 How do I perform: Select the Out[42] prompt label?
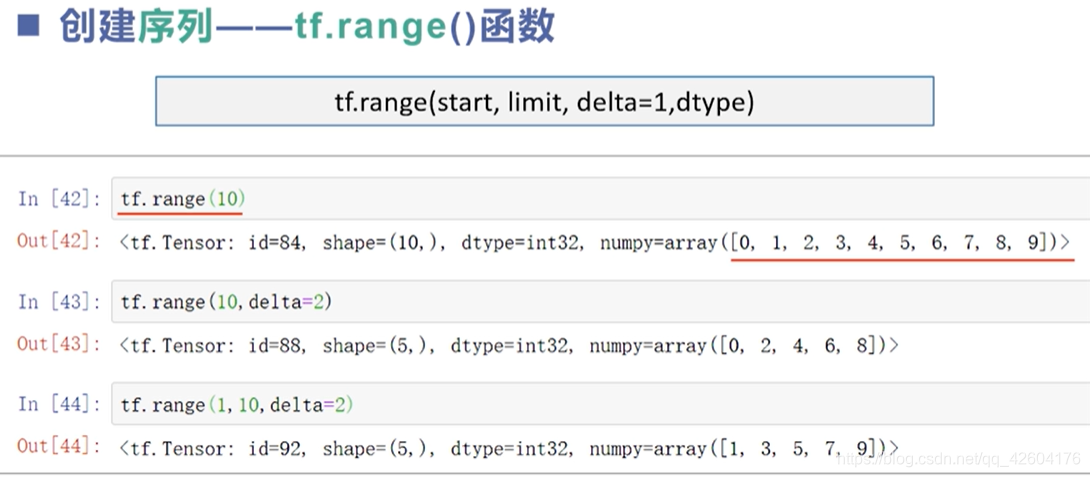59,242
